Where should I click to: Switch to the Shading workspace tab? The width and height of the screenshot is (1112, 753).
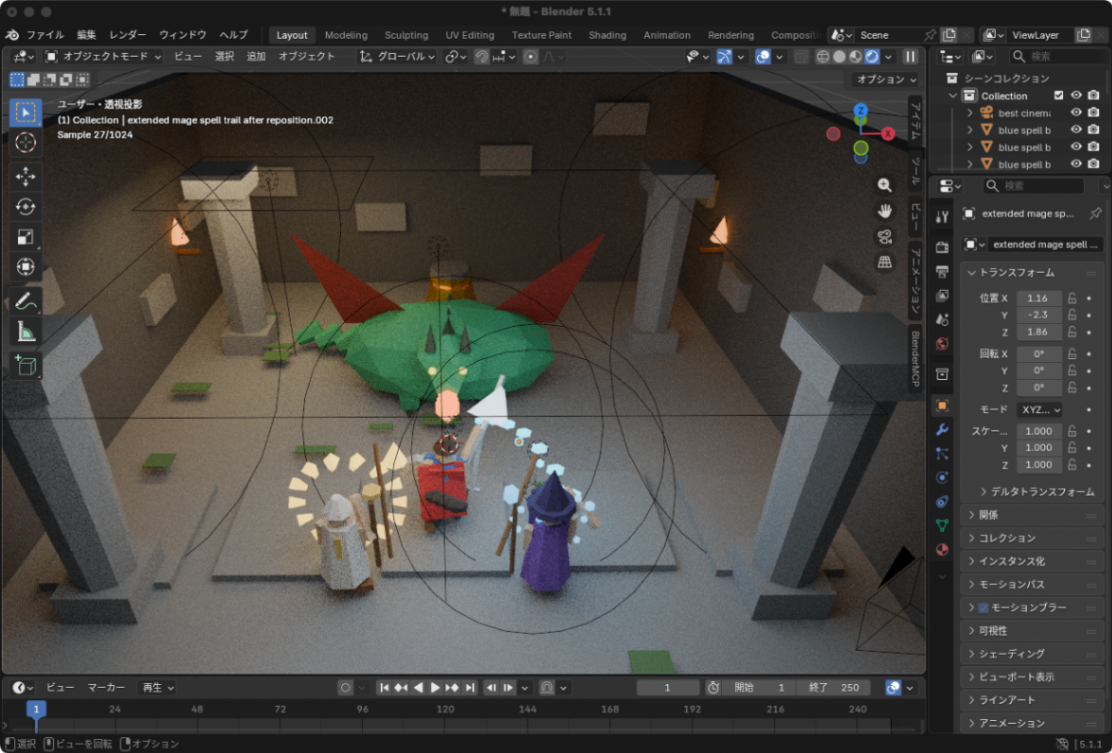point(607,35)
